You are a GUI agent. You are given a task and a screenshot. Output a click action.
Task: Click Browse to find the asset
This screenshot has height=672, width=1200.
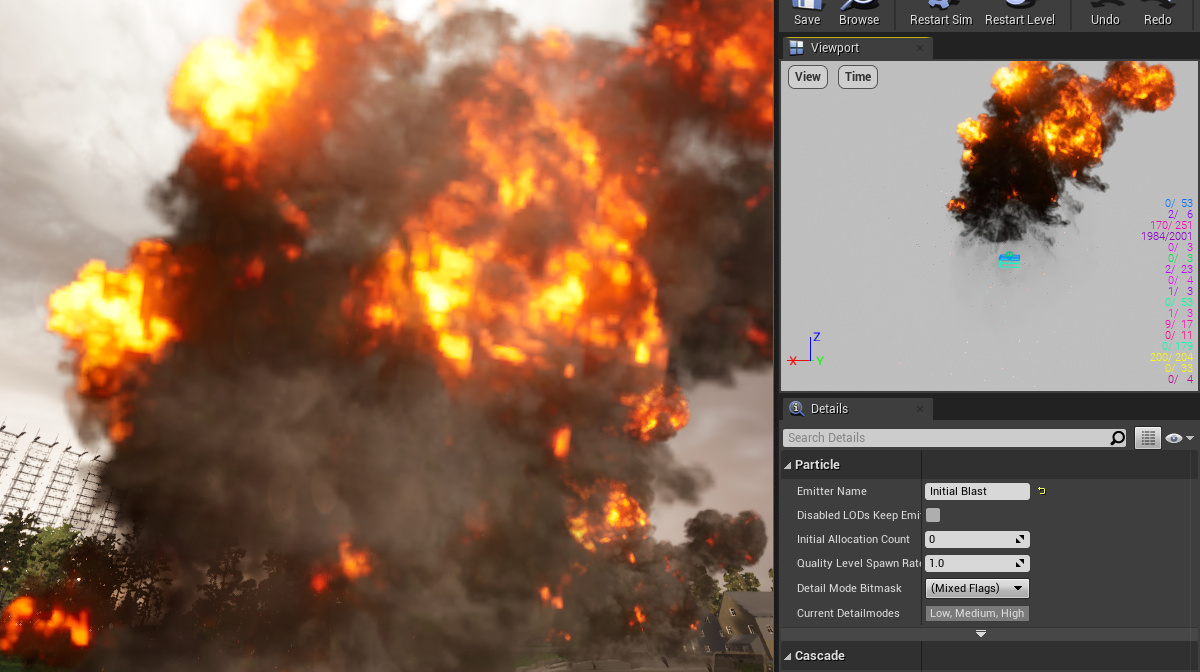859,14
